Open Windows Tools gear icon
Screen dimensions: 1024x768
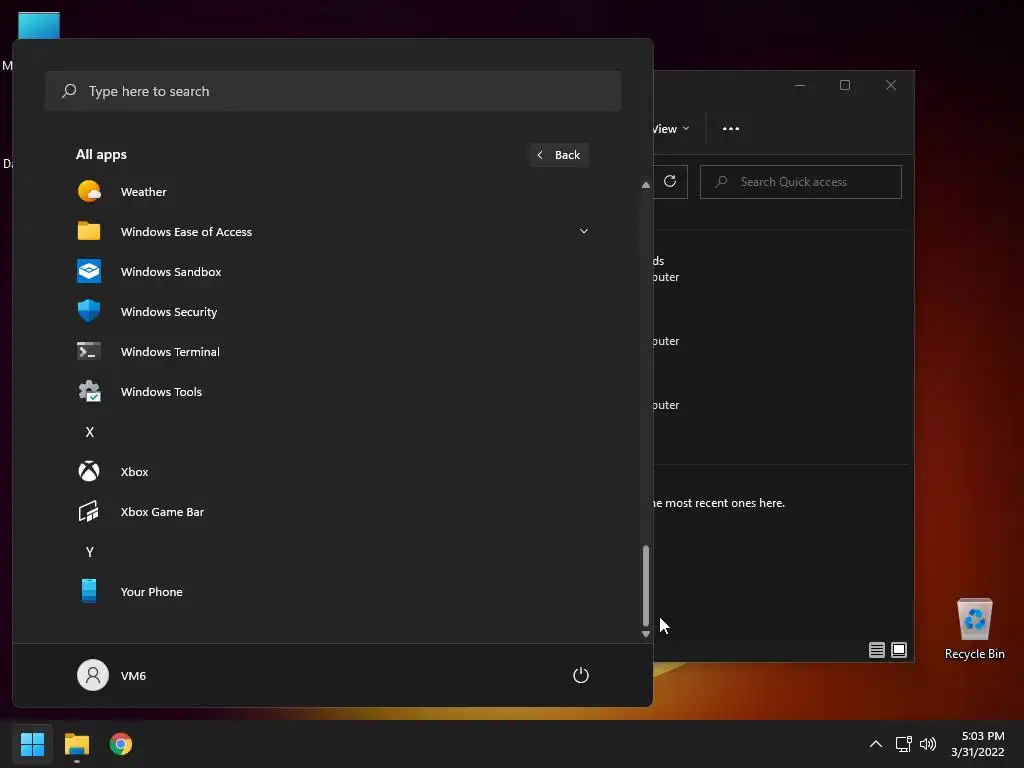point(89,391)
